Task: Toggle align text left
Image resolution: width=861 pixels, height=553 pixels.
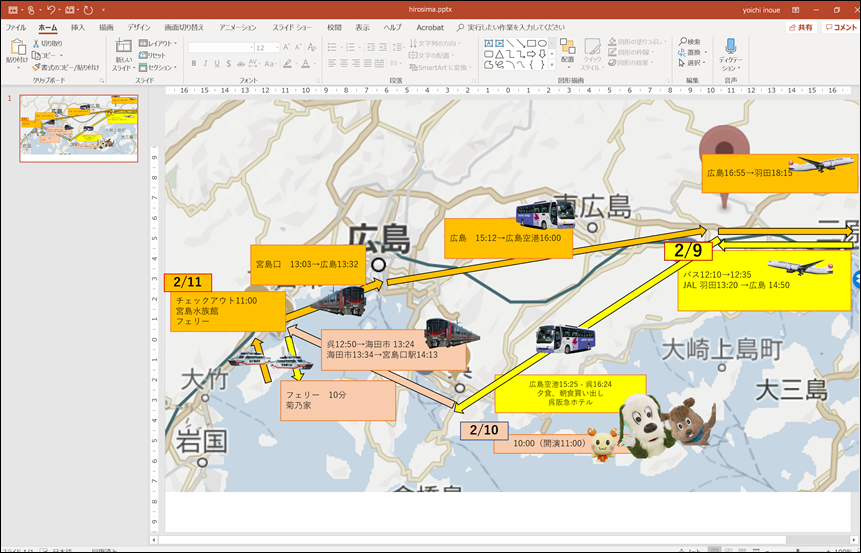Action: pyautogui.click(x=332, y=64)
